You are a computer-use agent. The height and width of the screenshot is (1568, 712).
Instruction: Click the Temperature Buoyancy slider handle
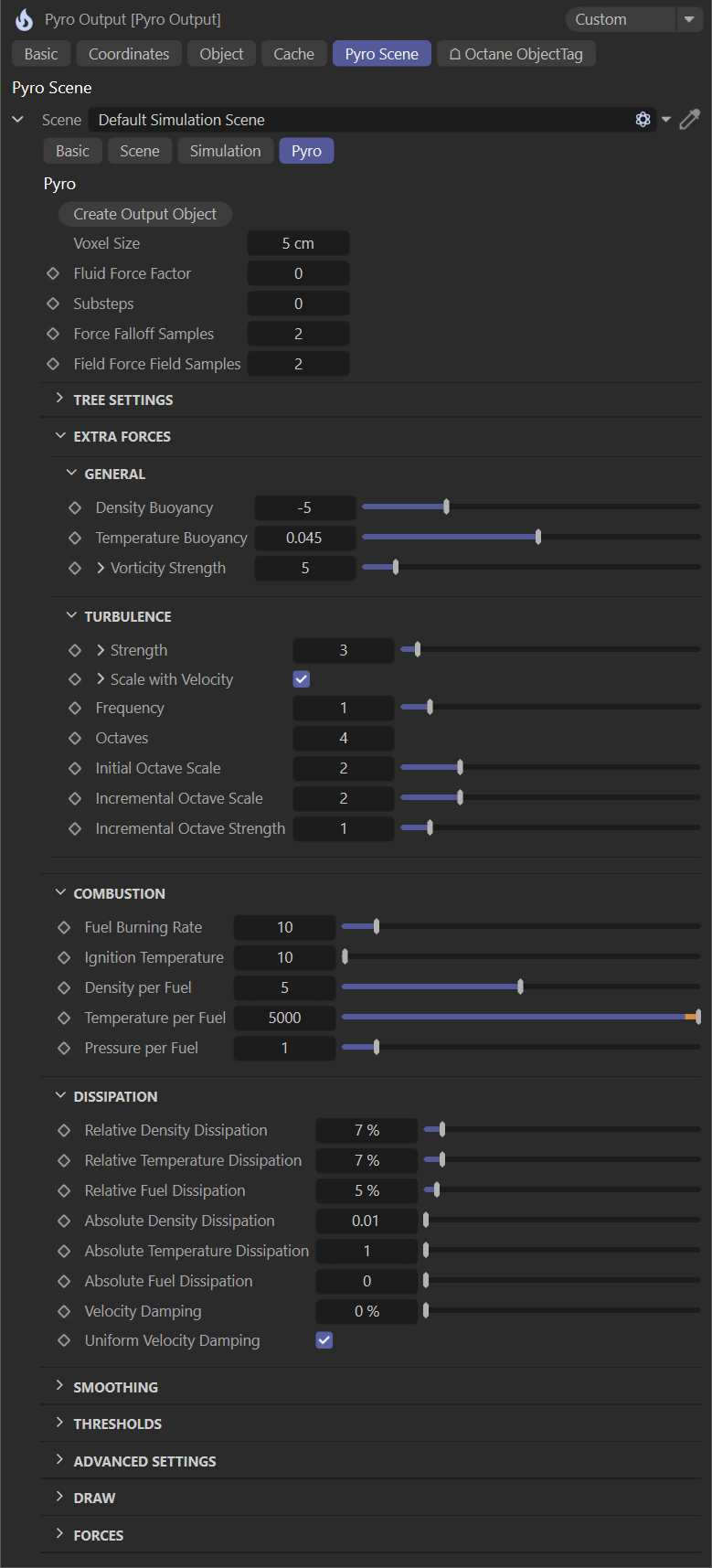[x=538, y=538]
